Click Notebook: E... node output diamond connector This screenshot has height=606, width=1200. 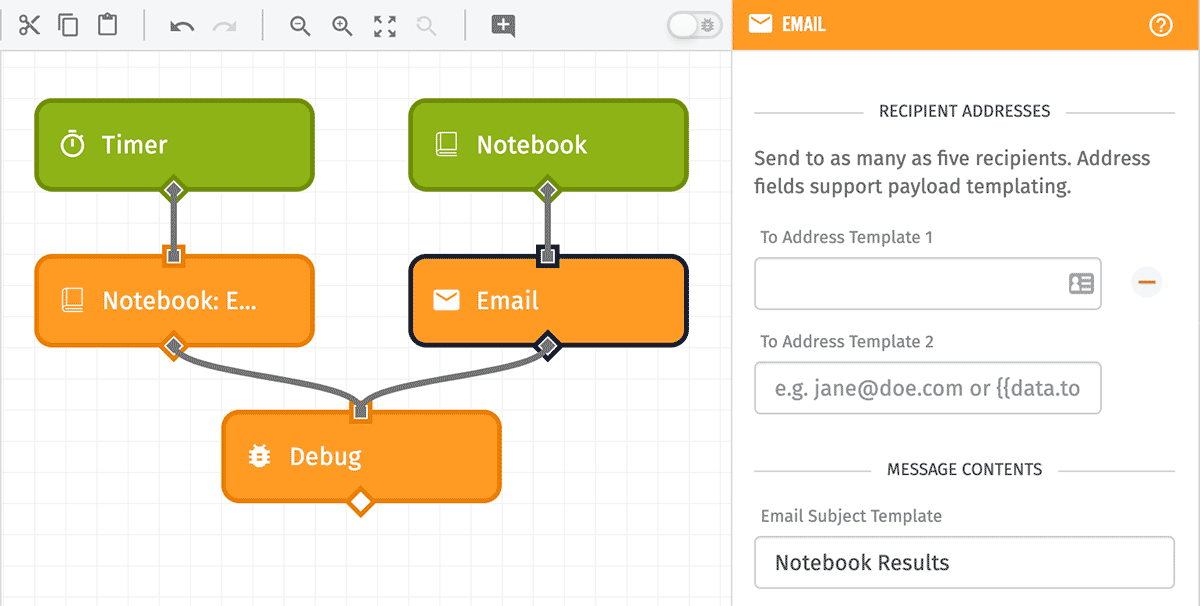tap(174, 346)
